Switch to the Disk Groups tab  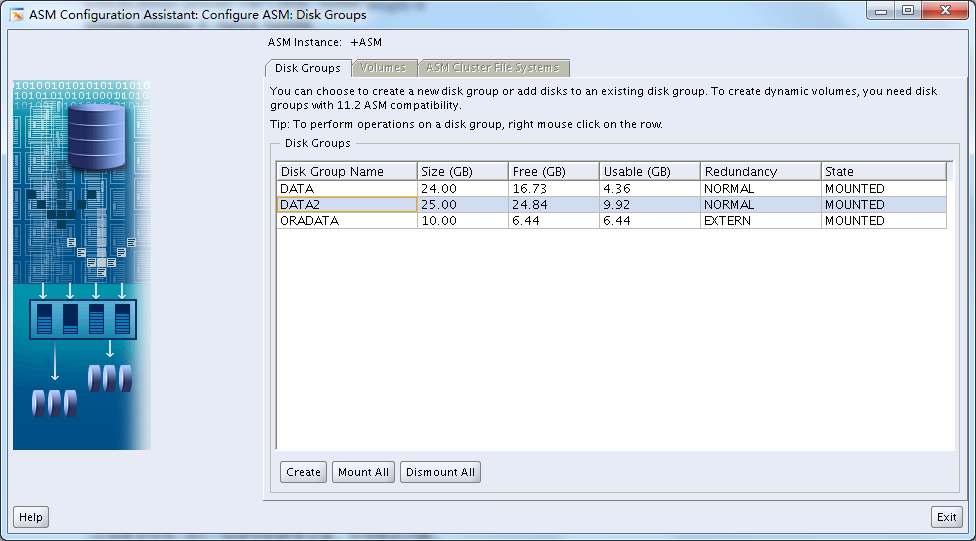click(308, 68)
